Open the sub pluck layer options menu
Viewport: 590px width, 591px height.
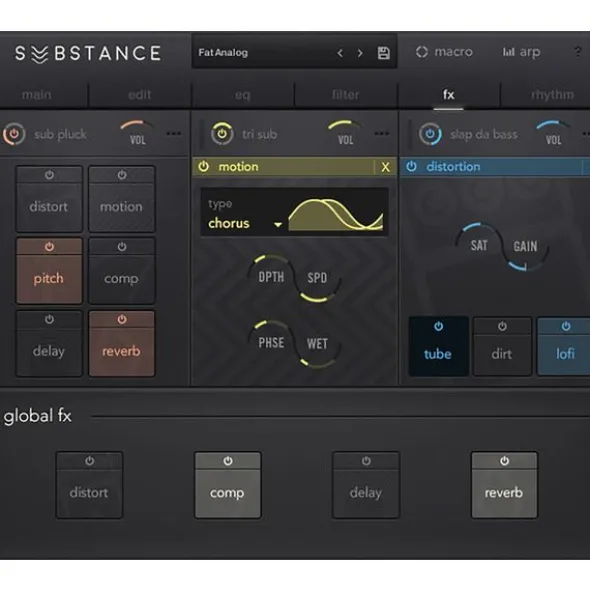(x=174, y=133)
